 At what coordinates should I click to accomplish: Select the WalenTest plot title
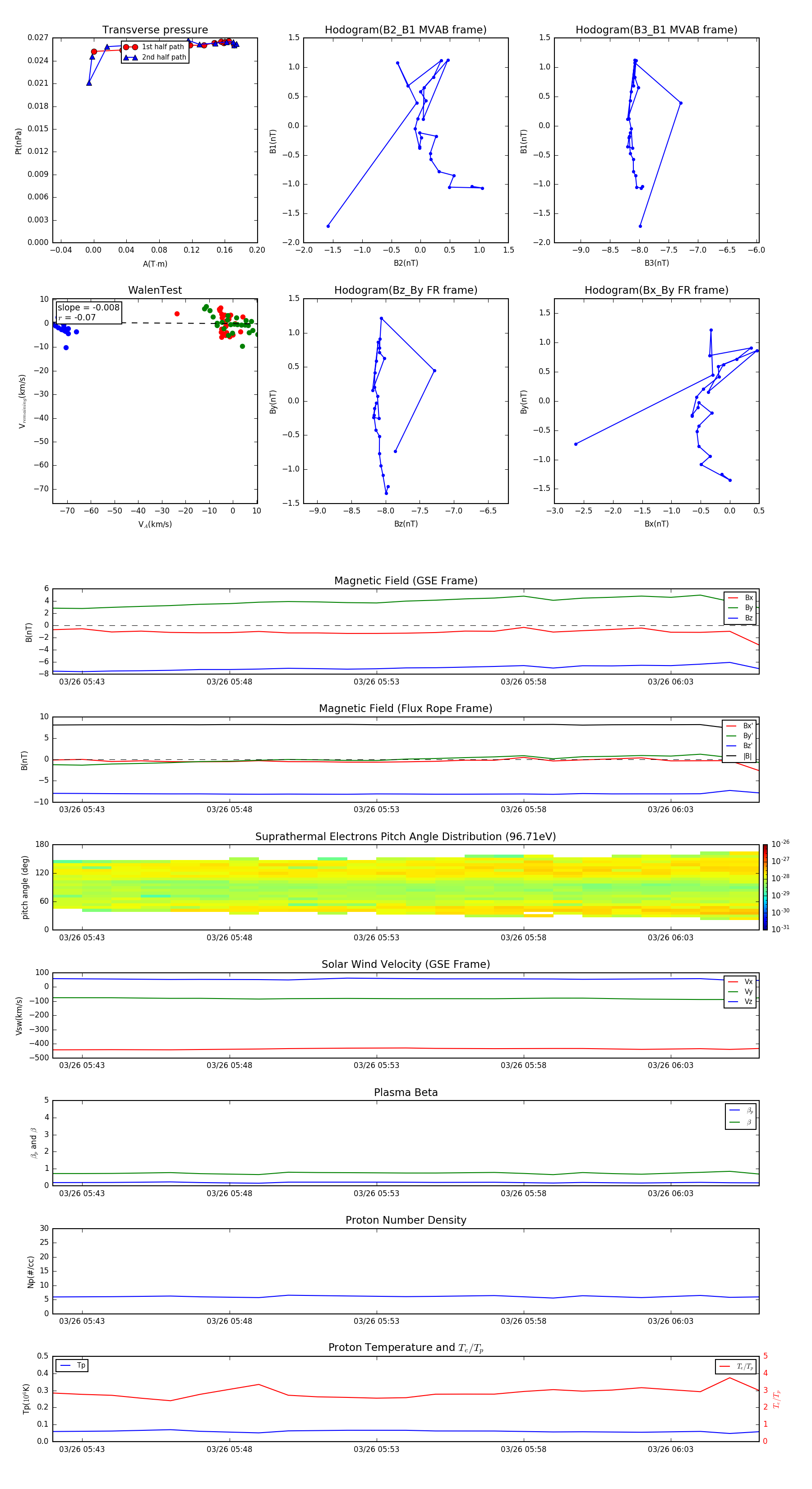155,290
